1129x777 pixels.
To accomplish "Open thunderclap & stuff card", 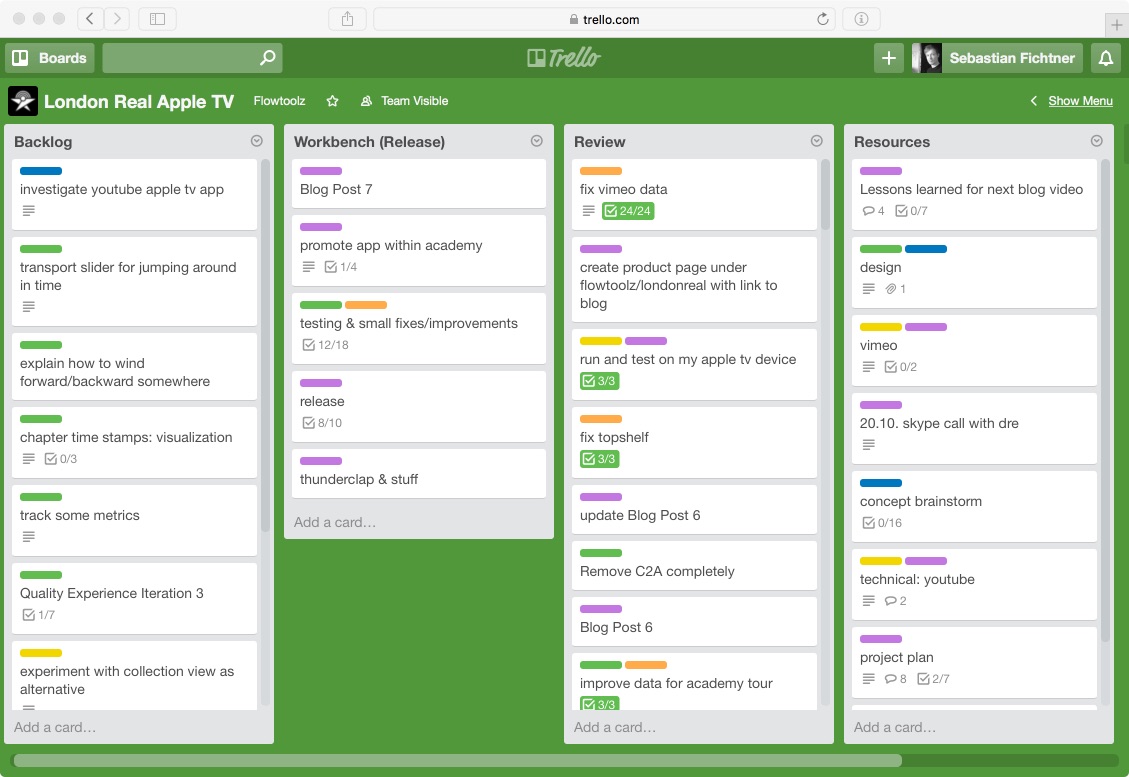I will [418, 474].
